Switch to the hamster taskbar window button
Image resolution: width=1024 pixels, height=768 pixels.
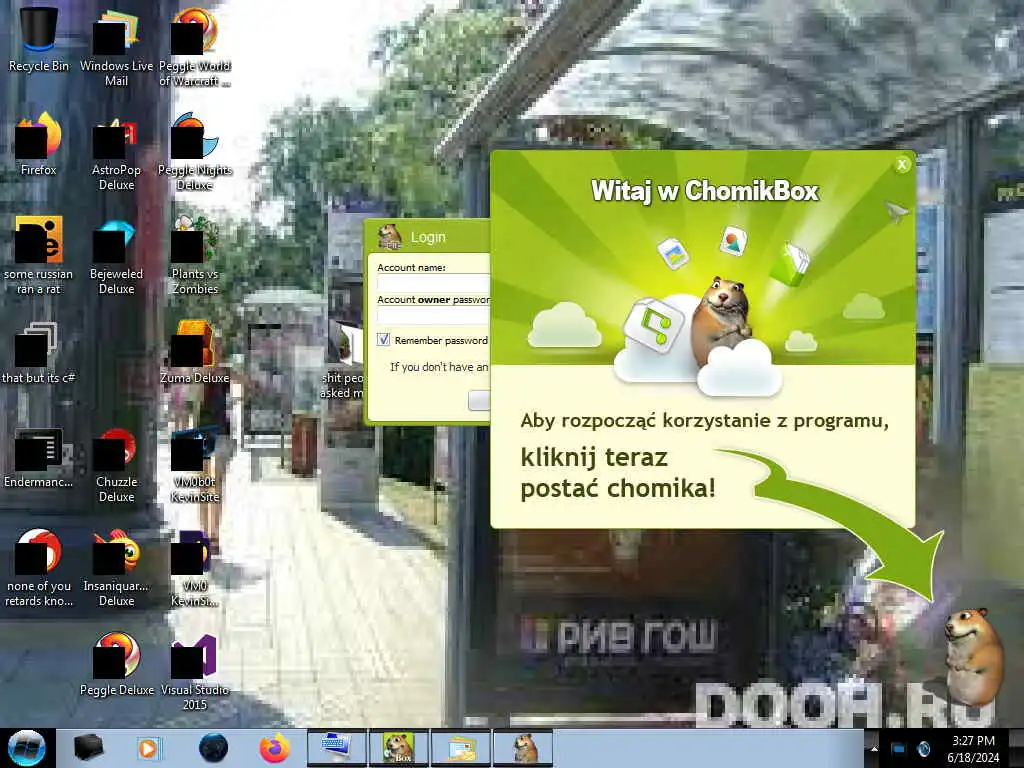522,748
